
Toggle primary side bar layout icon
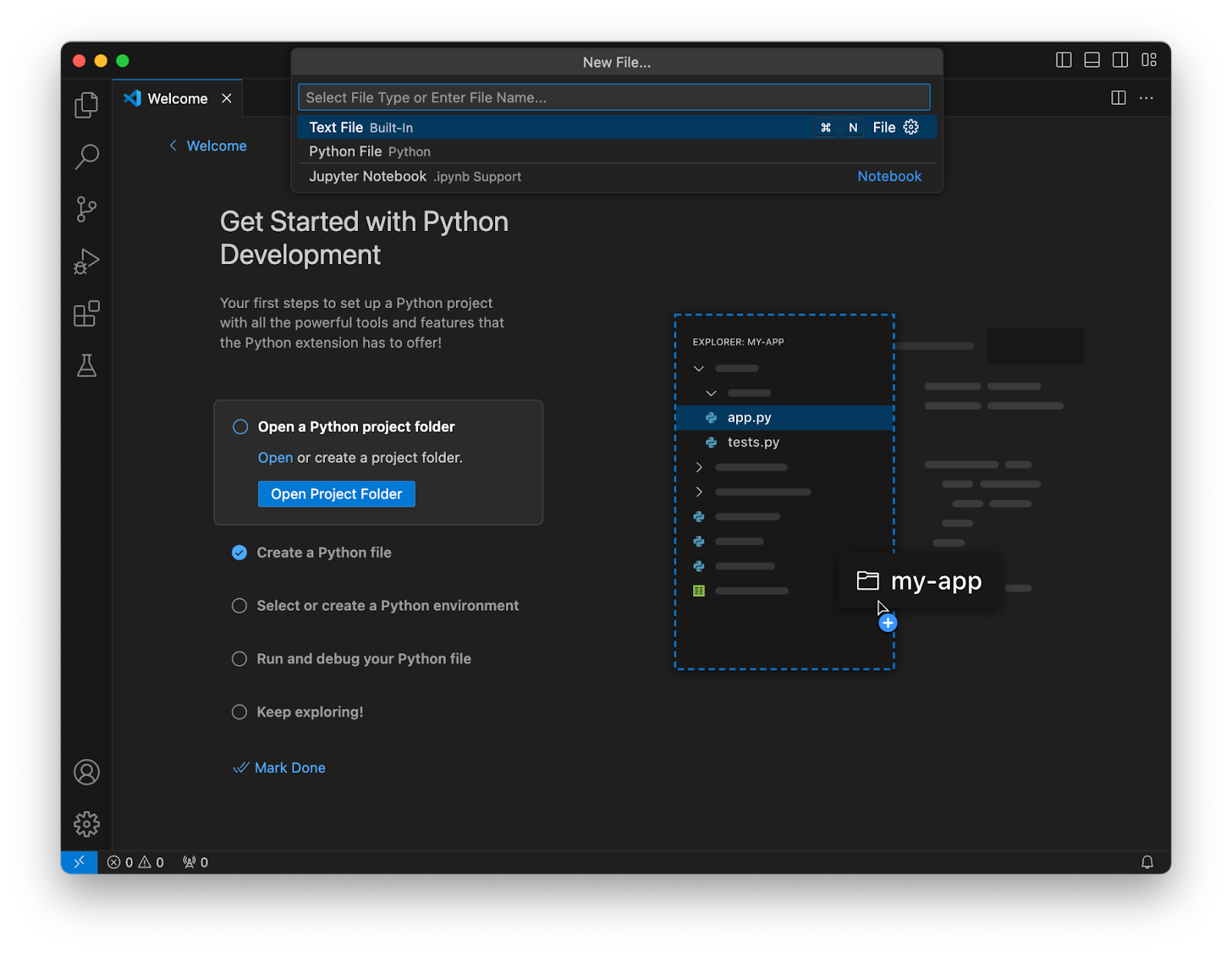[1063, 60]
